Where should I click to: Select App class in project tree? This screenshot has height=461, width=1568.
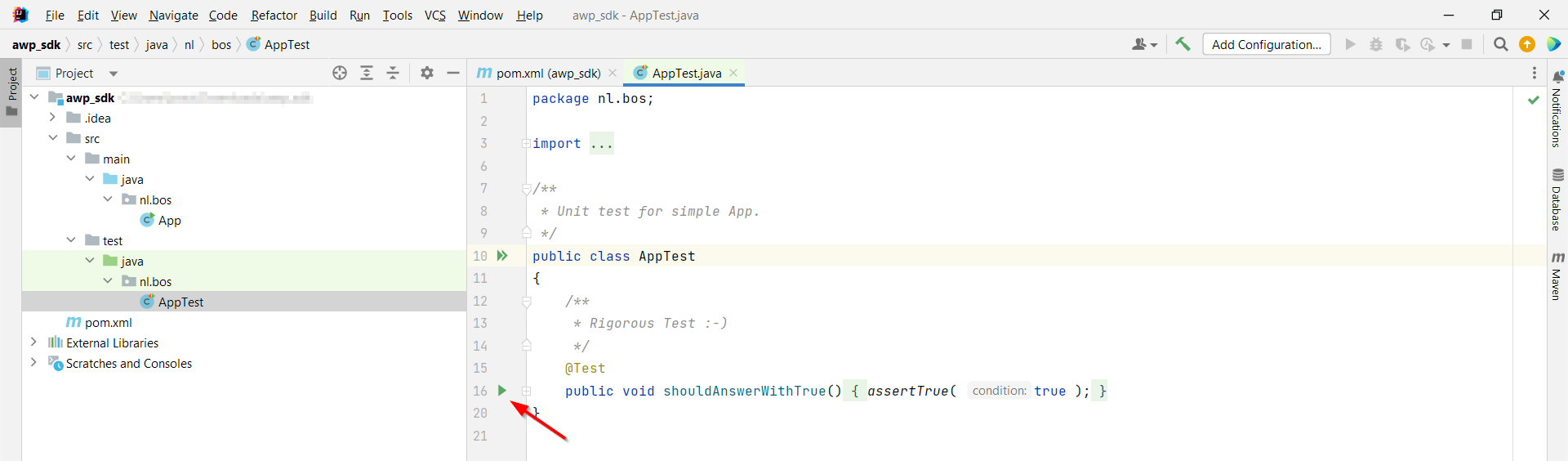coord(169,220)
